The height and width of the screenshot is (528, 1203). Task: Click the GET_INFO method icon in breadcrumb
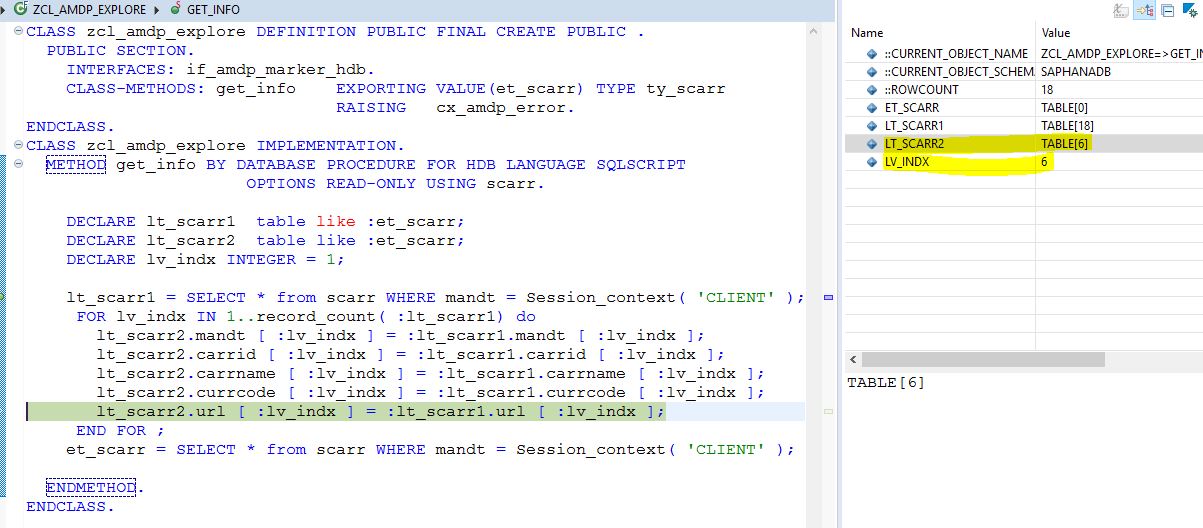click(x=177, y=9)
